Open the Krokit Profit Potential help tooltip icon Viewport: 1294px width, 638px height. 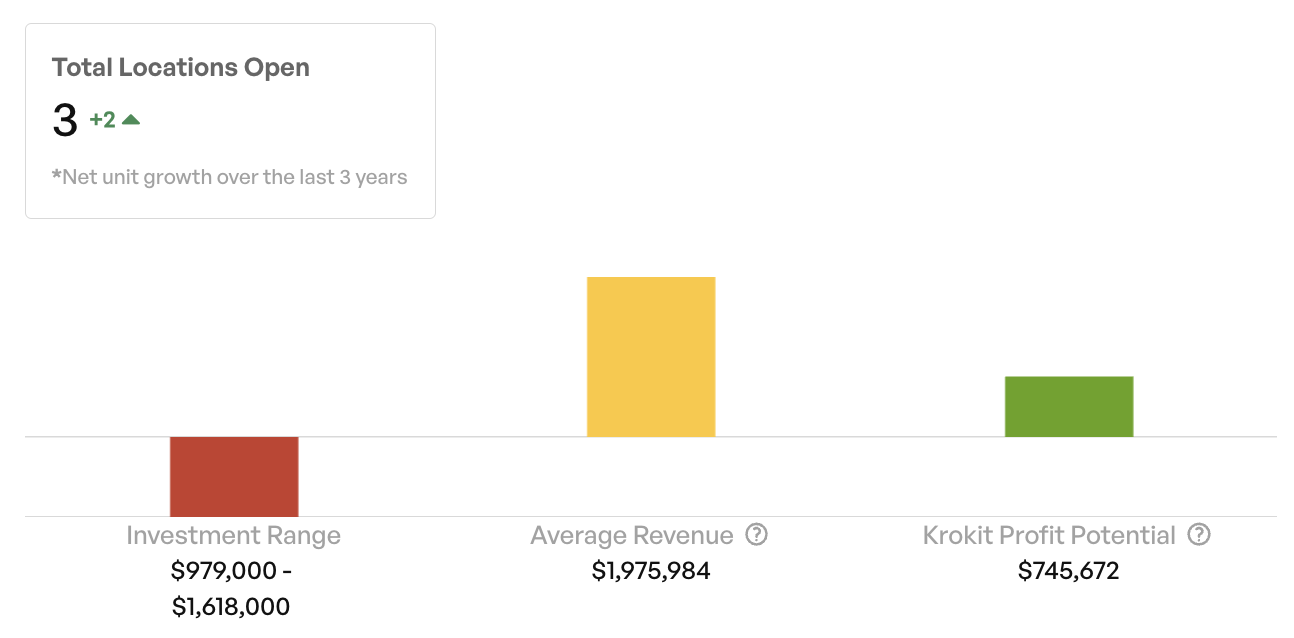[1199, 535]
